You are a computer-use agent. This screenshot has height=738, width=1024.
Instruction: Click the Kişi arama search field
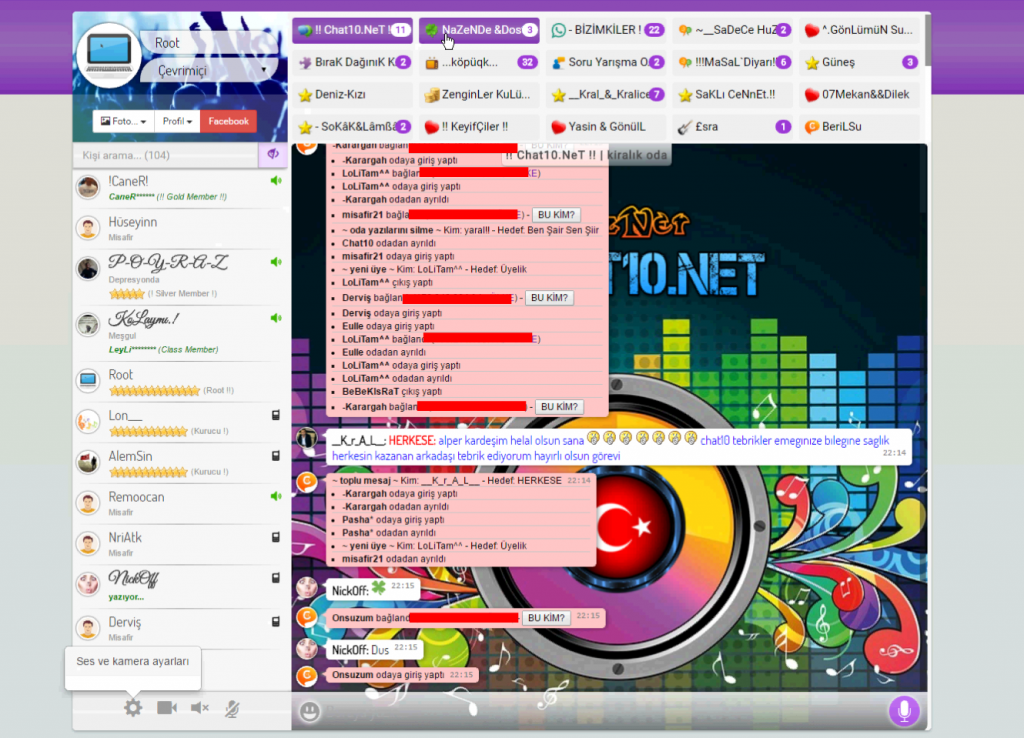pyautogui.click(x=165, y=155)
